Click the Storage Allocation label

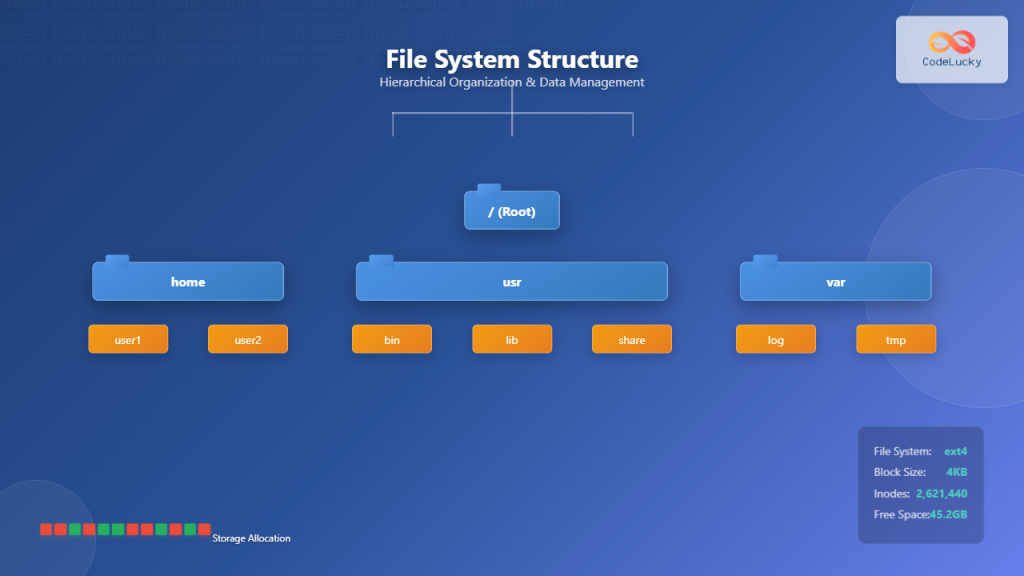[249, 538]
